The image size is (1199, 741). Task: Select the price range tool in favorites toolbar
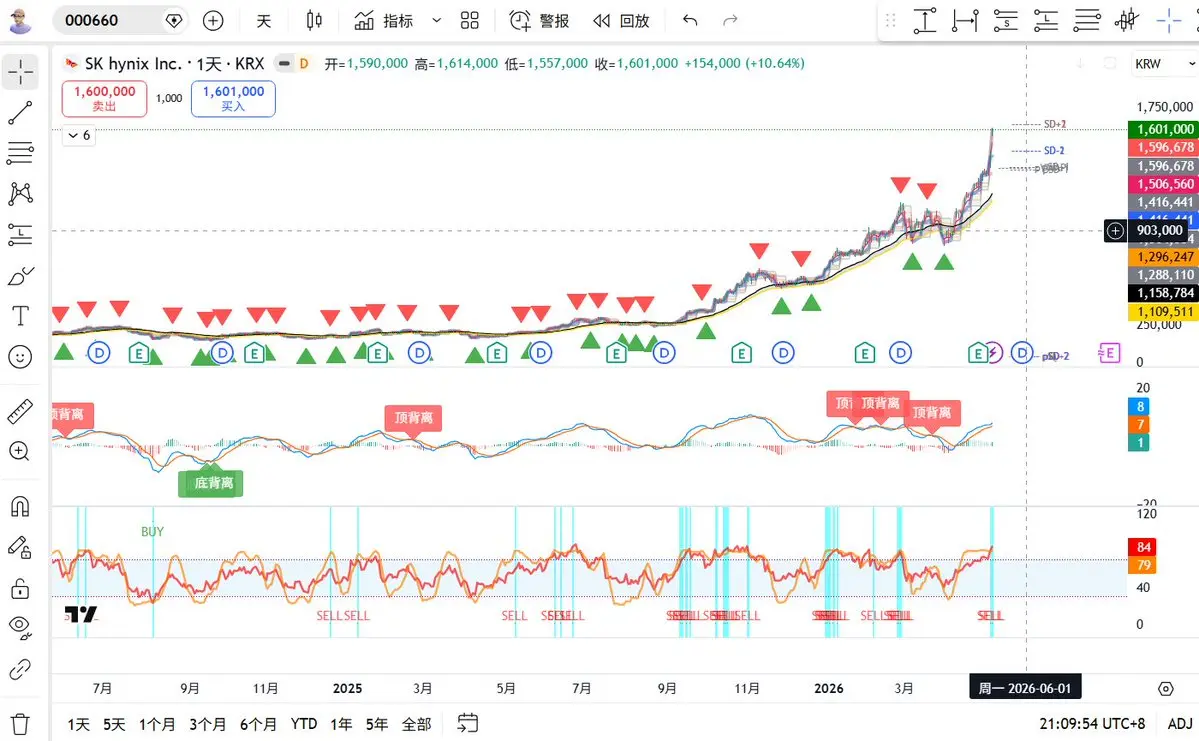[x=924, y=21]
